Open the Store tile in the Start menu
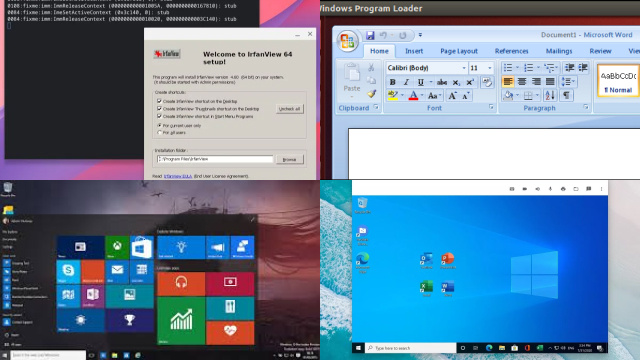Image resolution: width=640 pixels, height=360 pixels. point(142,247)
